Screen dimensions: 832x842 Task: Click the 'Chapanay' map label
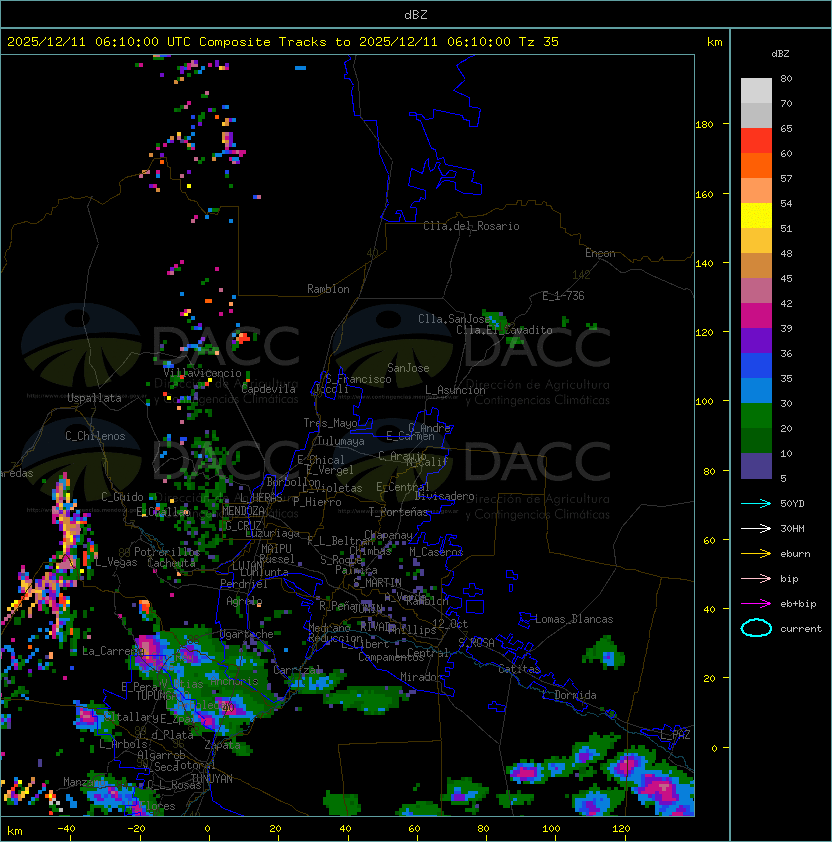point(388,535)
